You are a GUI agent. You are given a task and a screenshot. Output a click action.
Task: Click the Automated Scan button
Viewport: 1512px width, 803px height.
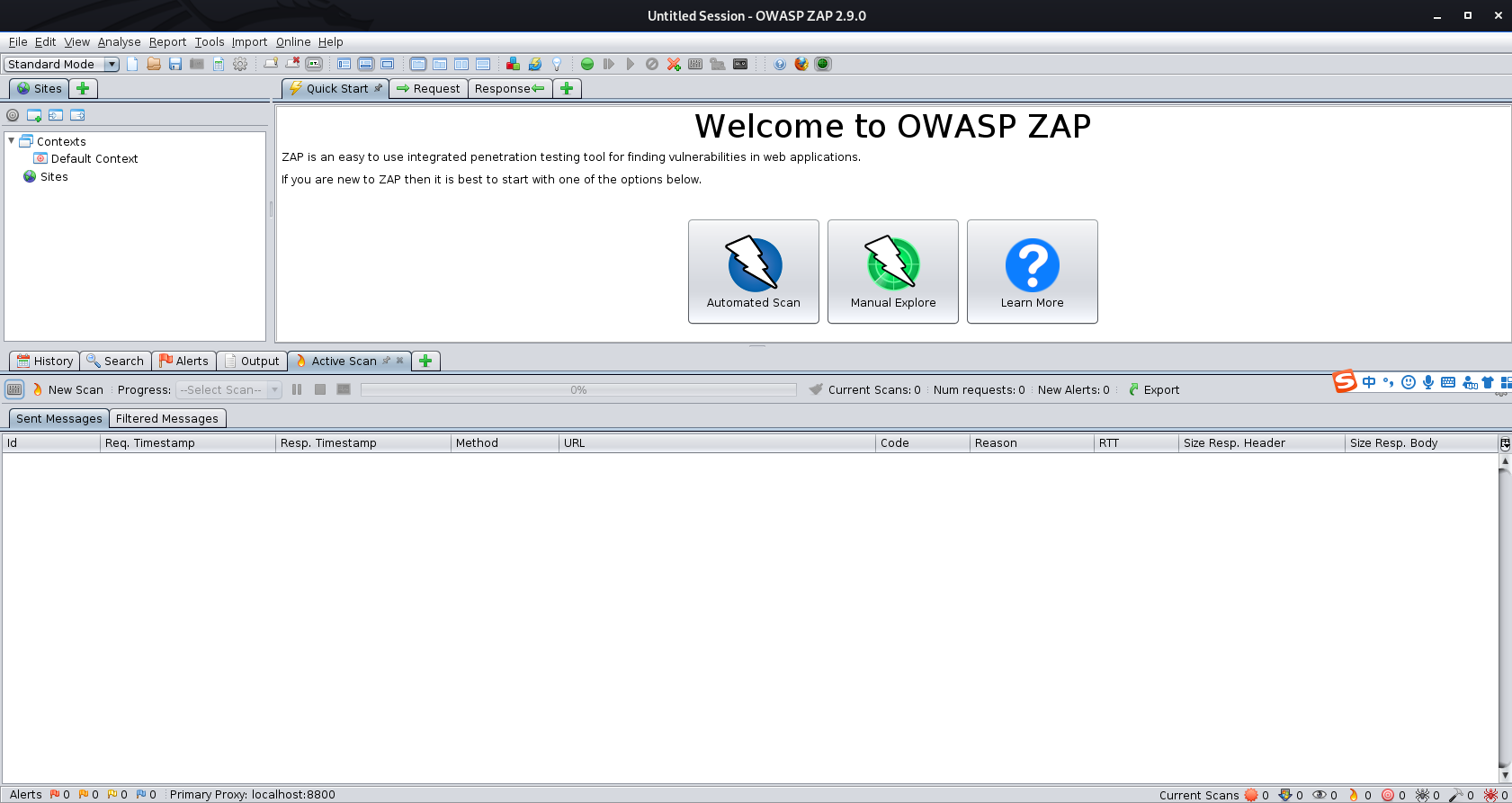pos(754,272)
